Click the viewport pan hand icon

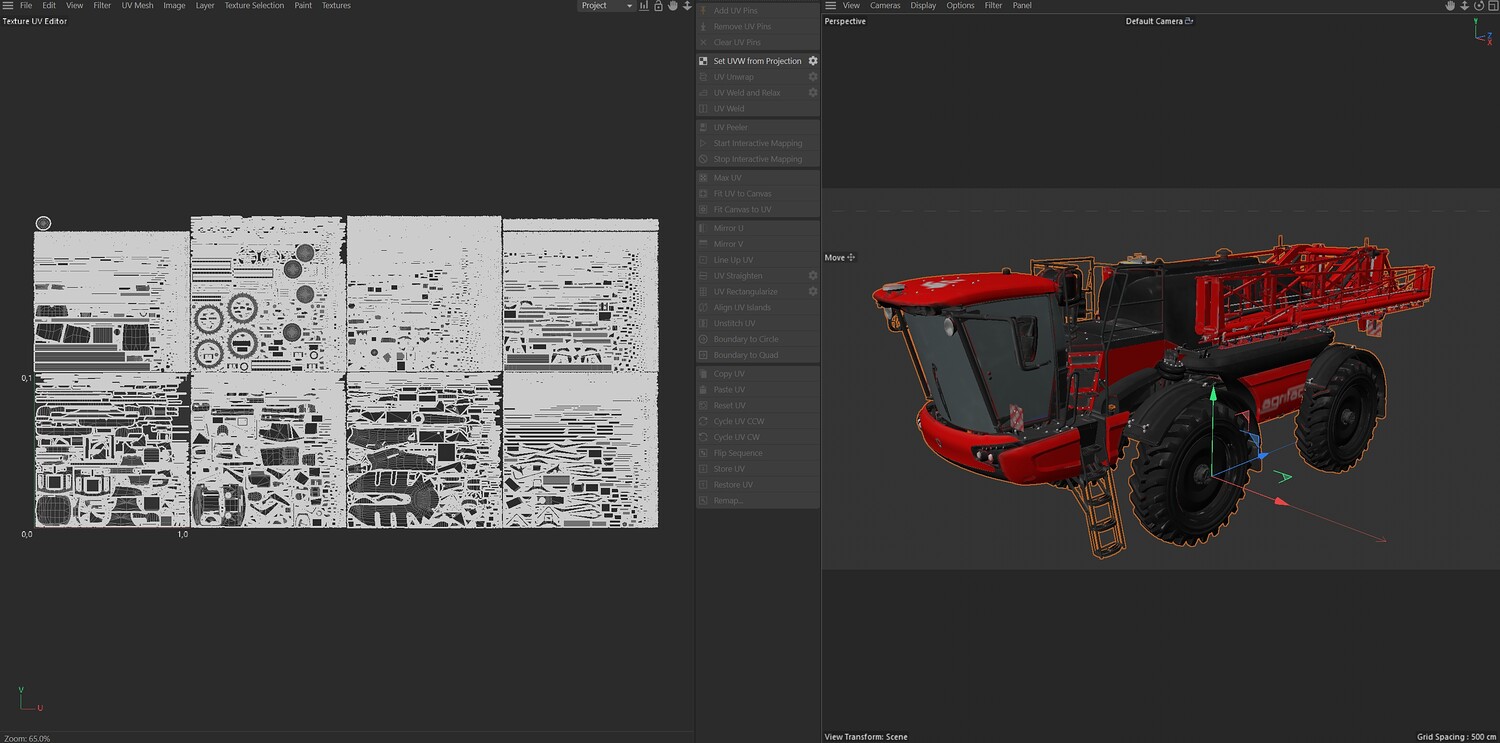point(1450,6)
